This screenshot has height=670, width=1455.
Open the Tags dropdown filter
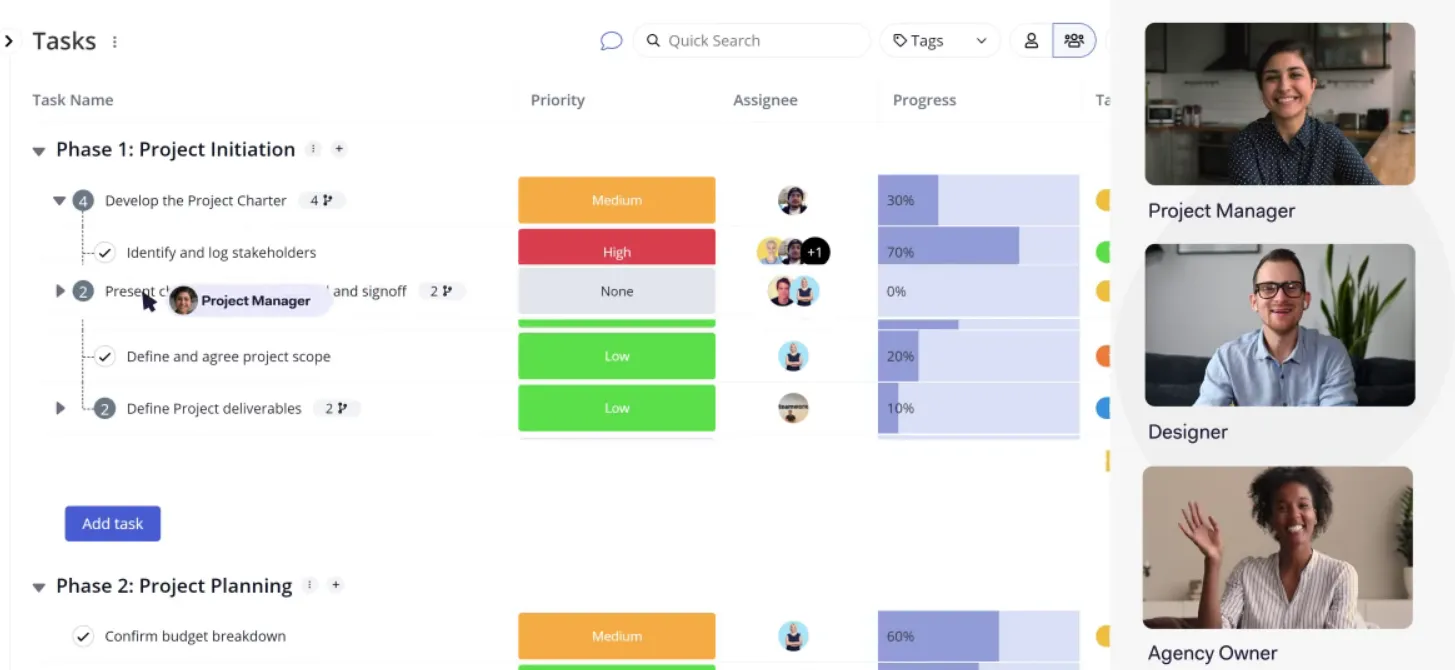(939, 41)
